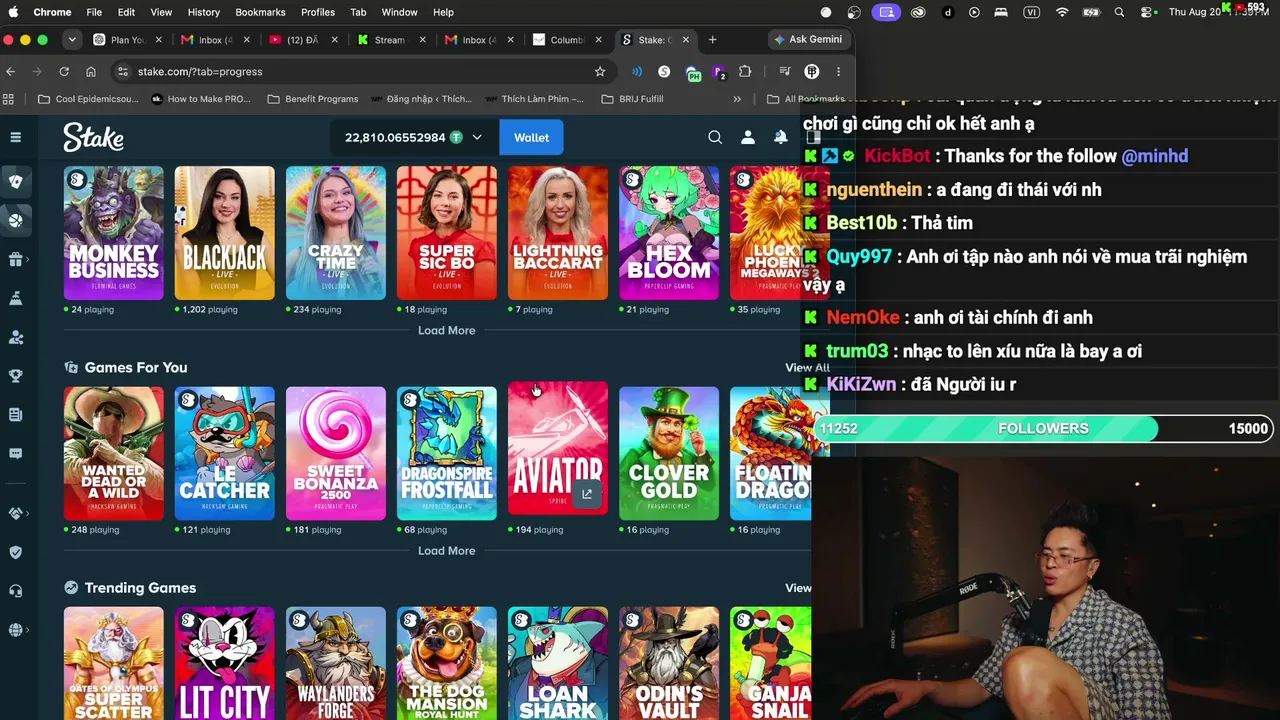Open Sponsorships handshake icon in the sidebar
The height and width of the screenshot is (720, 1280).
point(16,513)
